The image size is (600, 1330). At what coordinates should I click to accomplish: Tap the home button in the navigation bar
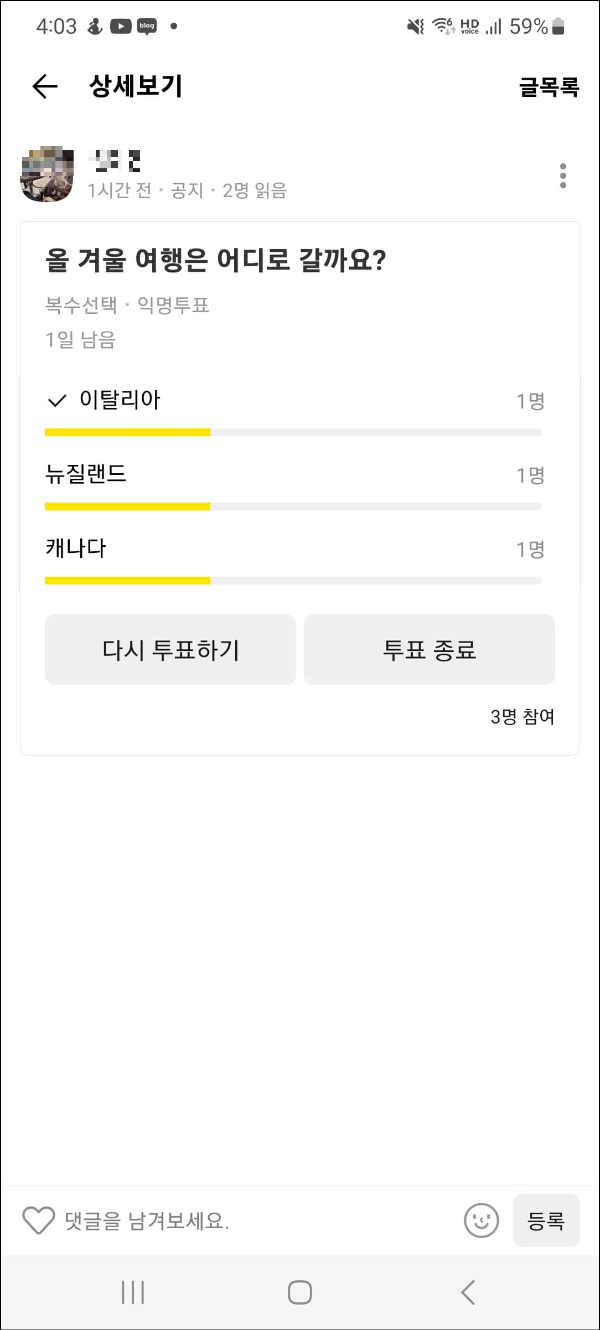tap(299, 1292)
